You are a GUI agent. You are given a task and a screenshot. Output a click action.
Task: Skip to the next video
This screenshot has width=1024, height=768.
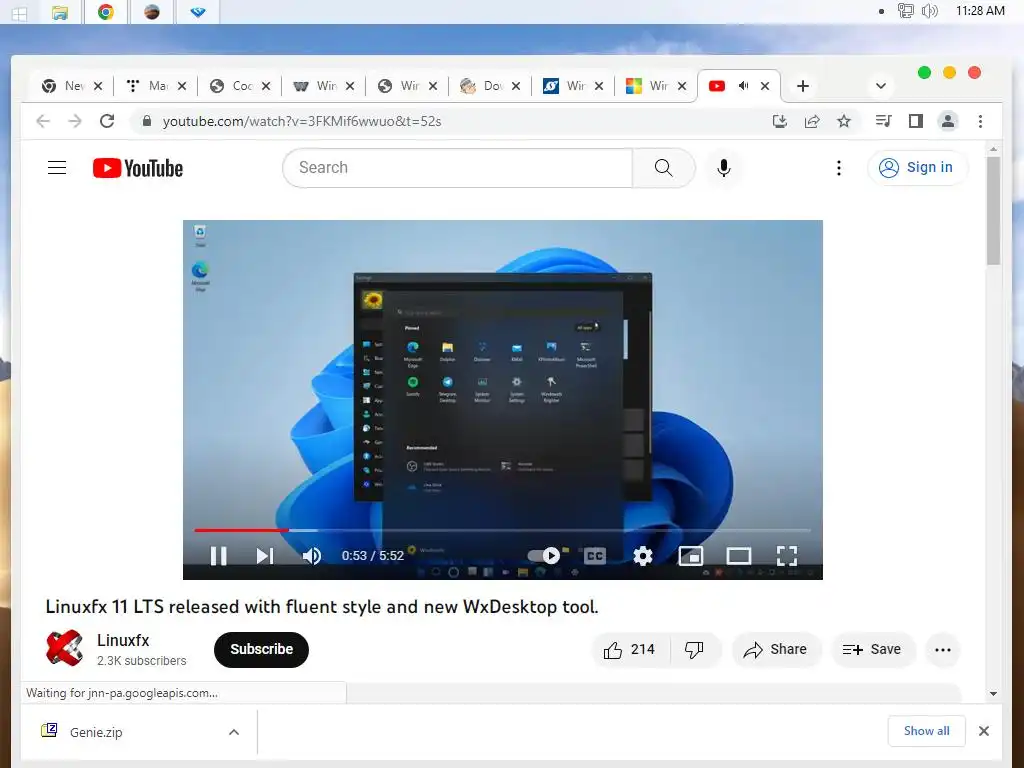tap(264, 556)
